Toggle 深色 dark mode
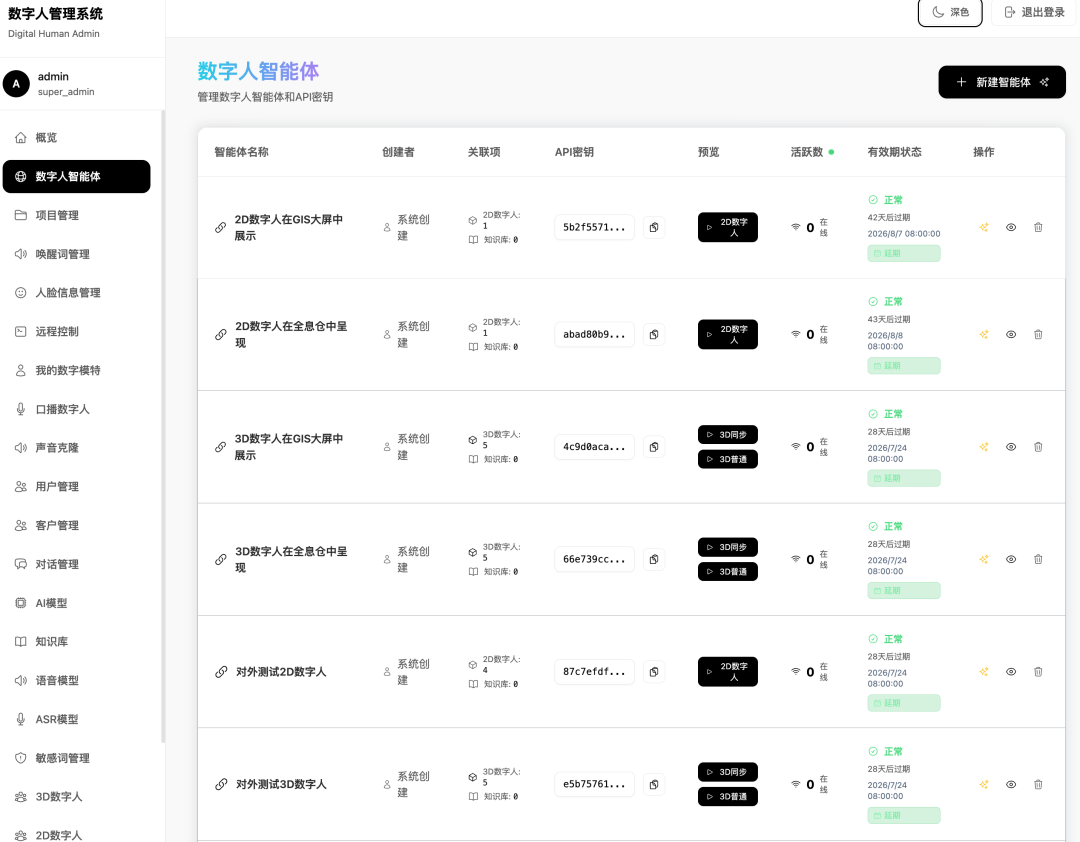This screenshot has height=842, width=1080. click(x=950, y=12)
